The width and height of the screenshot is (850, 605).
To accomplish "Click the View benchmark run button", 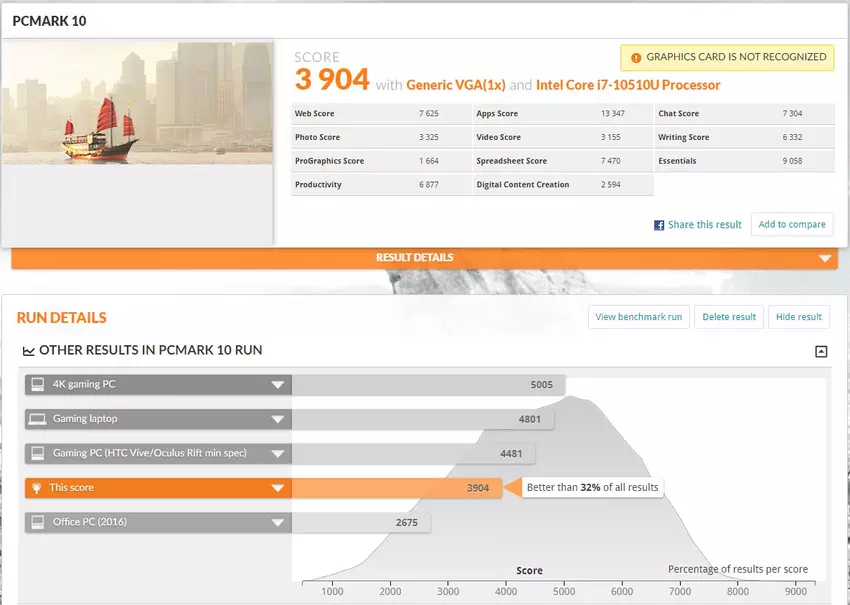I will [638, 317].
